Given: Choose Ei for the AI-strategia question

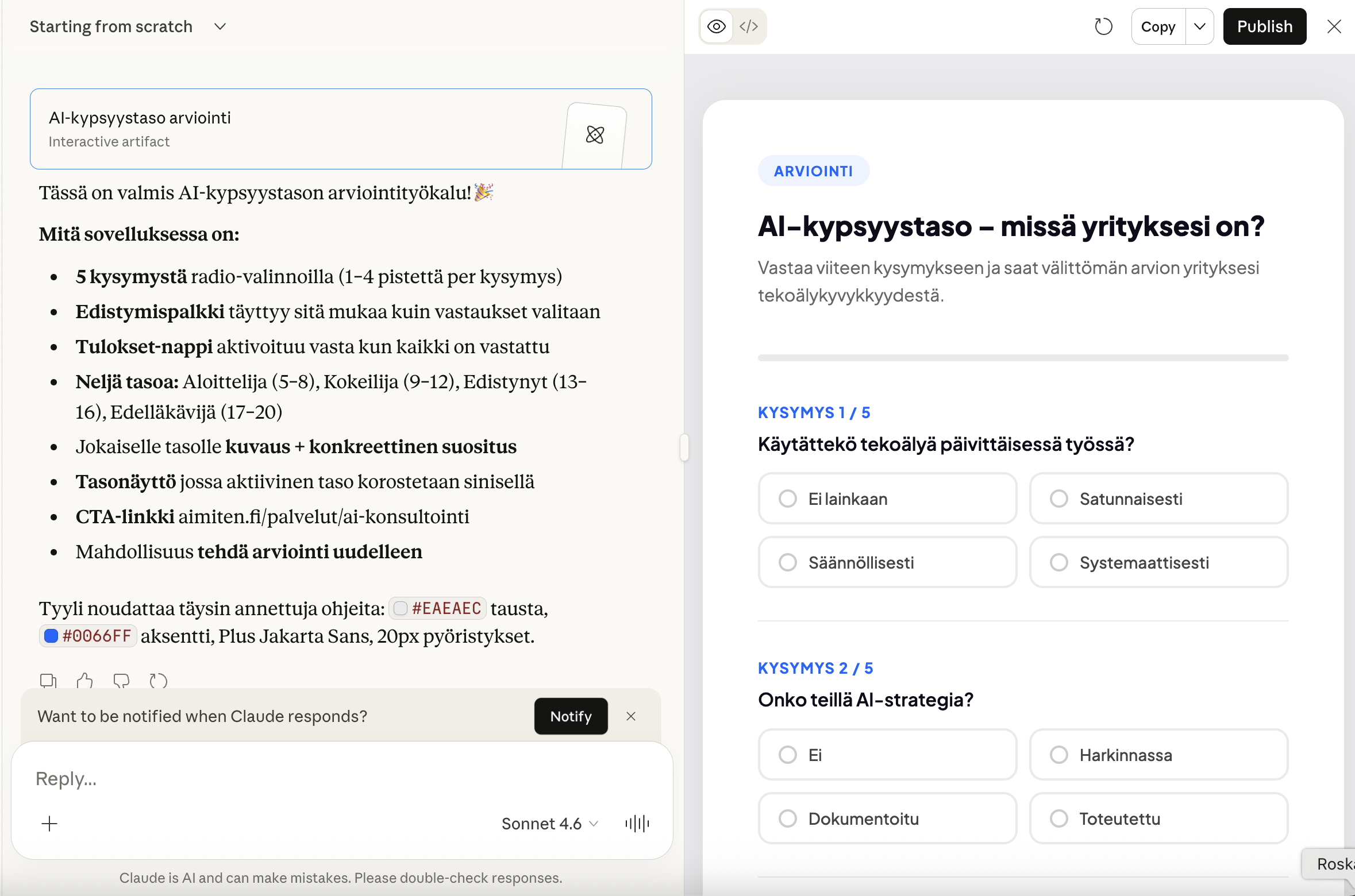Looking at the screenshot, I should [887, 755].
